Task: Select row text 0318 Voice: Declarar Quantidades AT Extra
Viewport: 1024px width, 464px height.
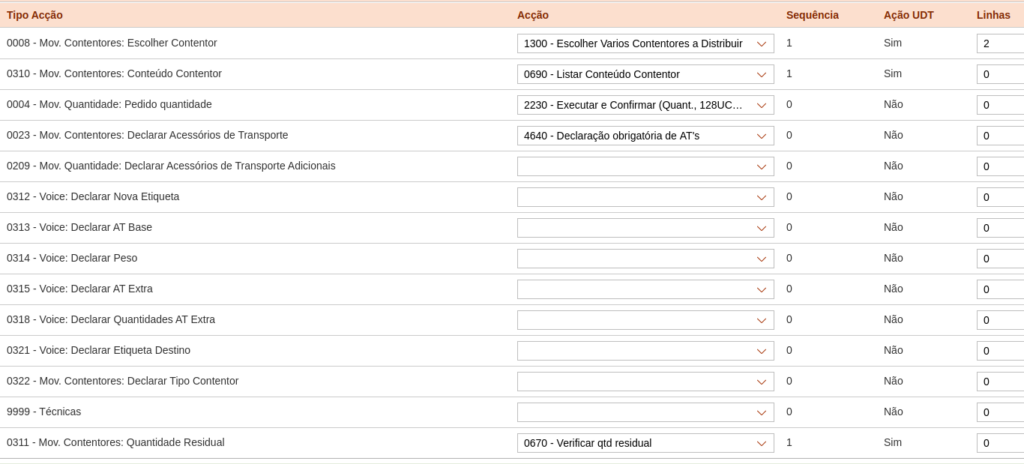Action: point(110,319)
